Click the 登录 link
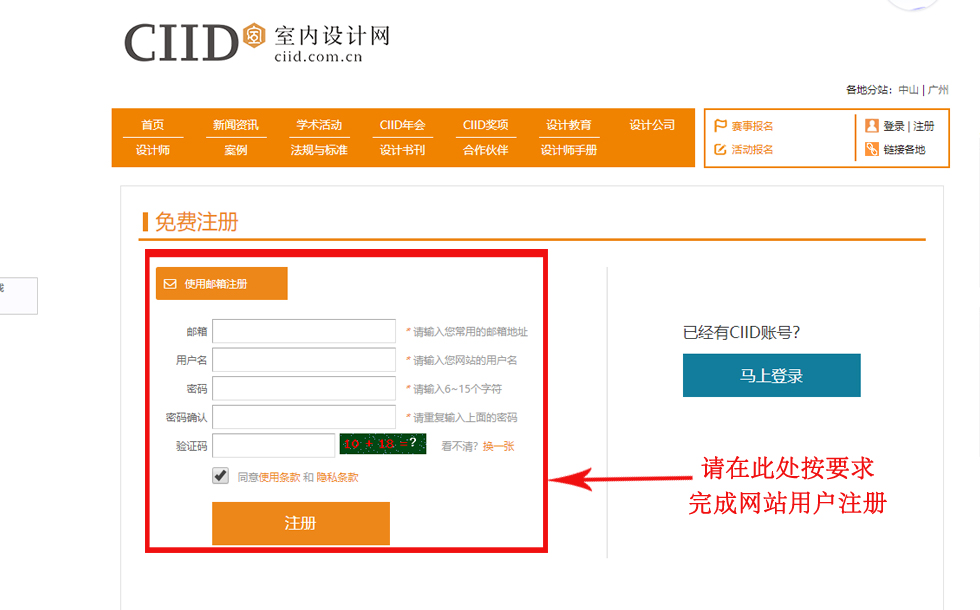The width and height of the screenshot is (980, 610). coord(894,126)
